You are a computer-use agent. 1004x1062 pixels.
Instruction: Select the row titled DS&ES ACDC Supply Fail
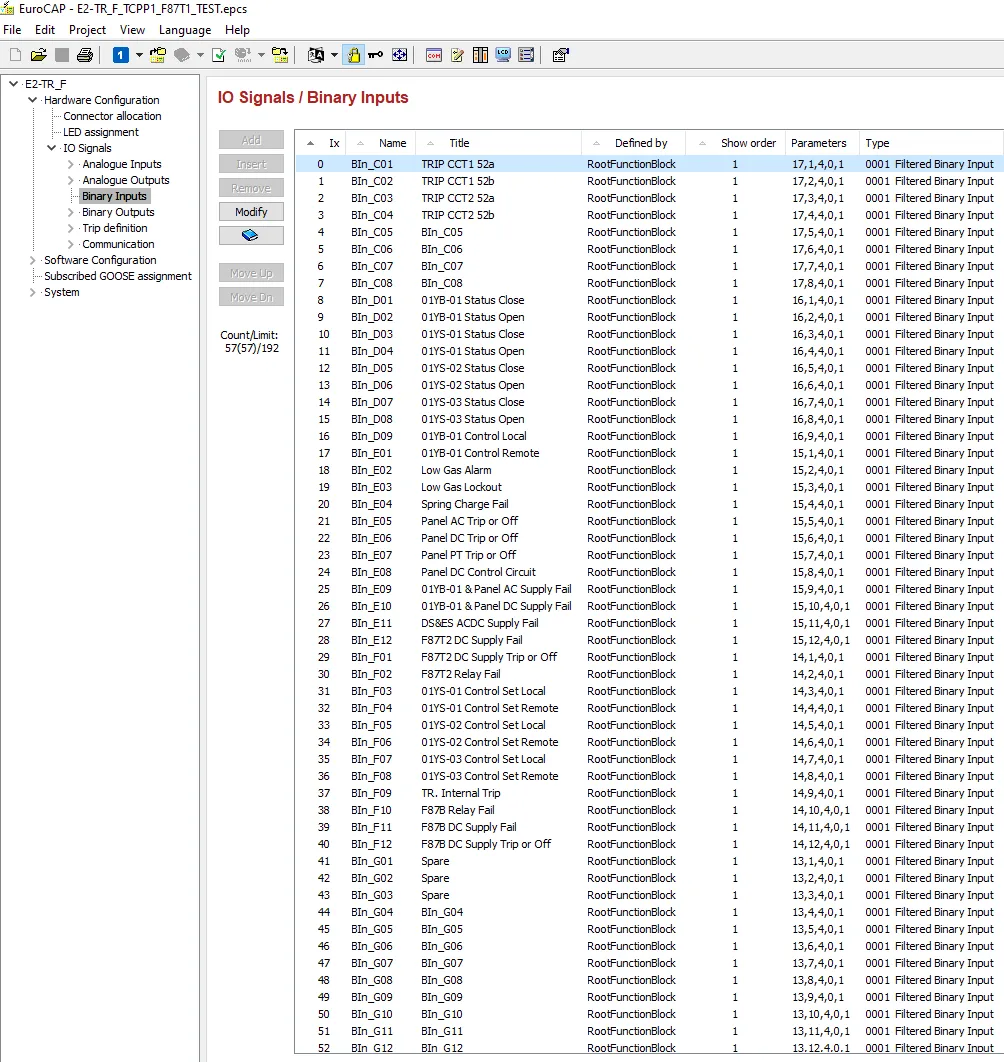point(650,623)
